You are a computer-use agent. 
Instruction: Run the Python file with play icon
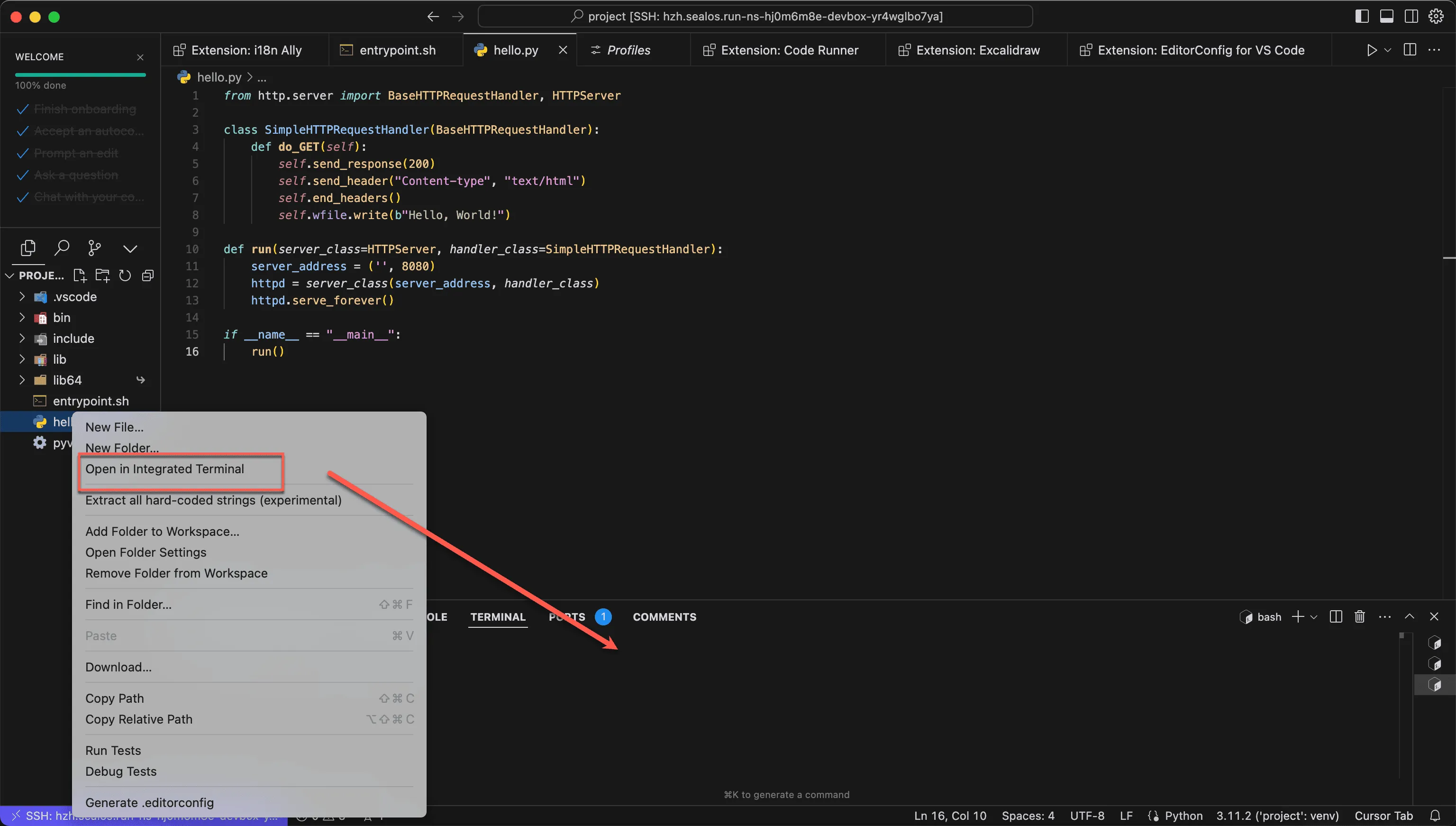coord(1371,50)
